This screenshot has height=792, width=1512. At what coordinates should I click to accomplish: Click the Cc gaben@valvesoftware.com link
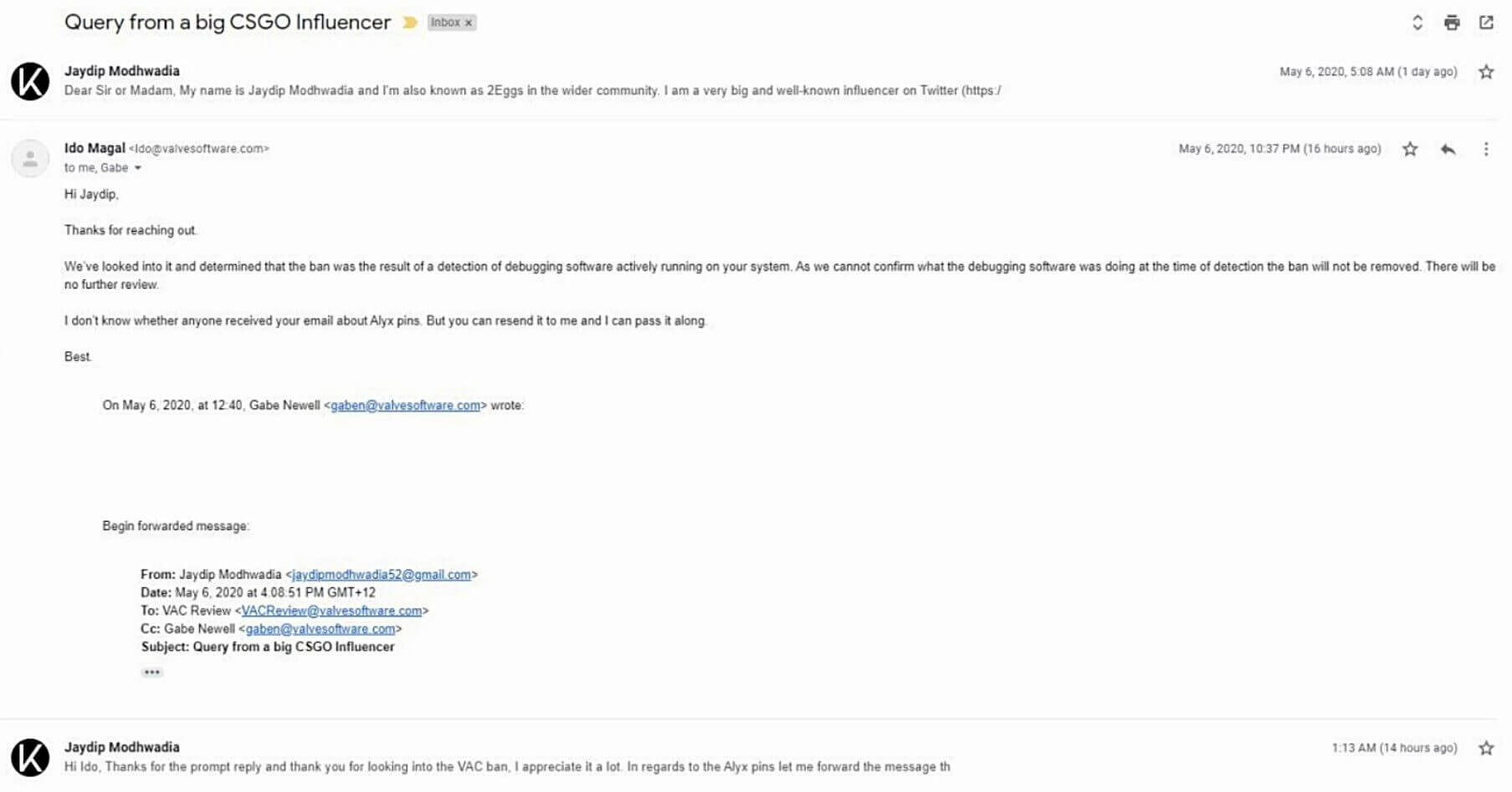pos(320,629)
